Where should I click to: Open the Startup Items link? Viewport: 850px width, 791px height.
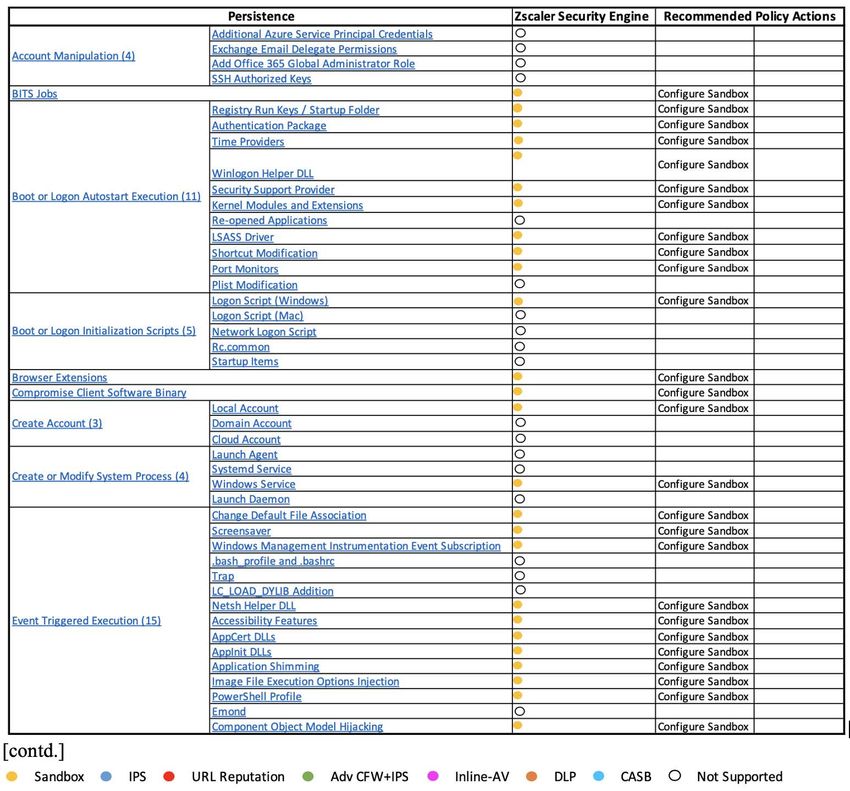(x=245, y=362)
